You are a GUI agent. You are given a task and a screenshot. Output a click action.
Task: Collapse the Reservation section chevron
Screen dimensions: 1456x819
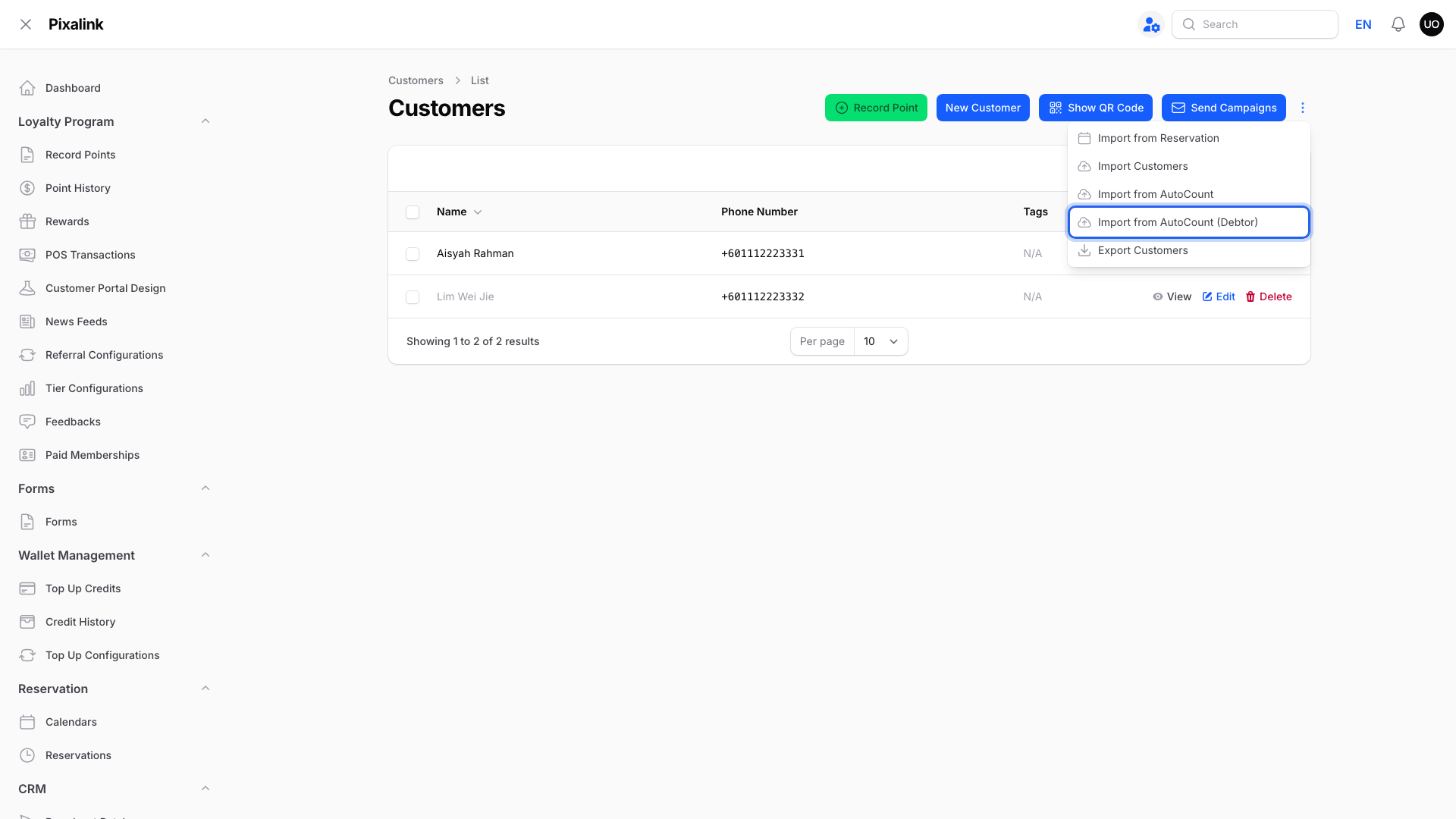pos(206,689)
